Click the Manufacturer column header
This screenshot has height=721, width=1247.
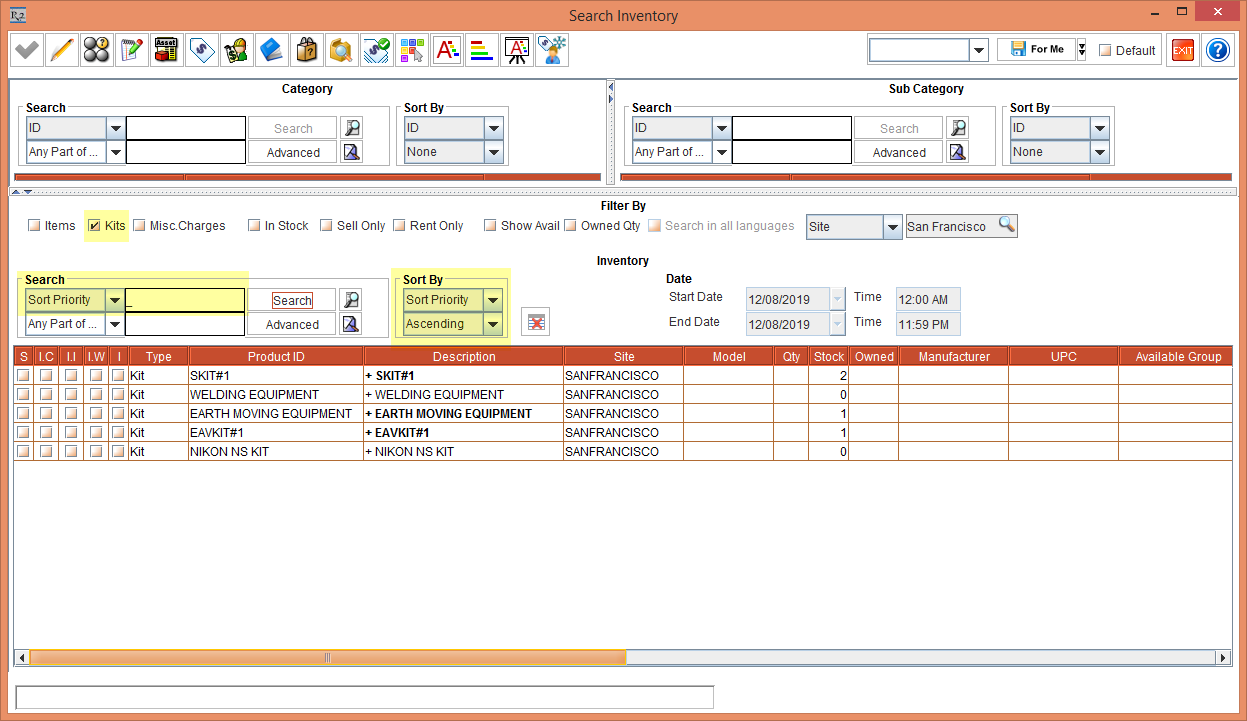tap(954, 357)
